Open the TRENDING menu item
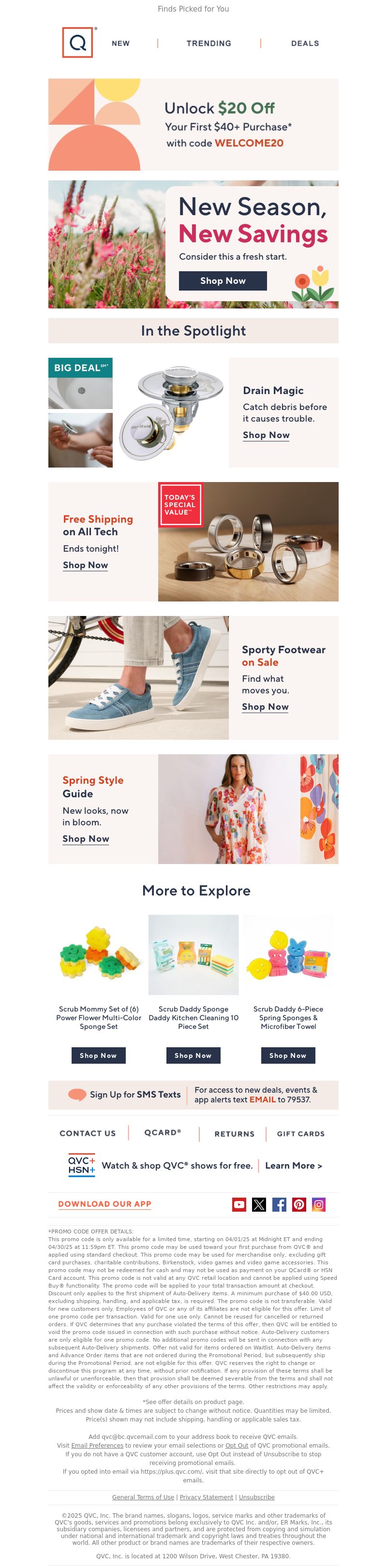 (x=209, y=43)
